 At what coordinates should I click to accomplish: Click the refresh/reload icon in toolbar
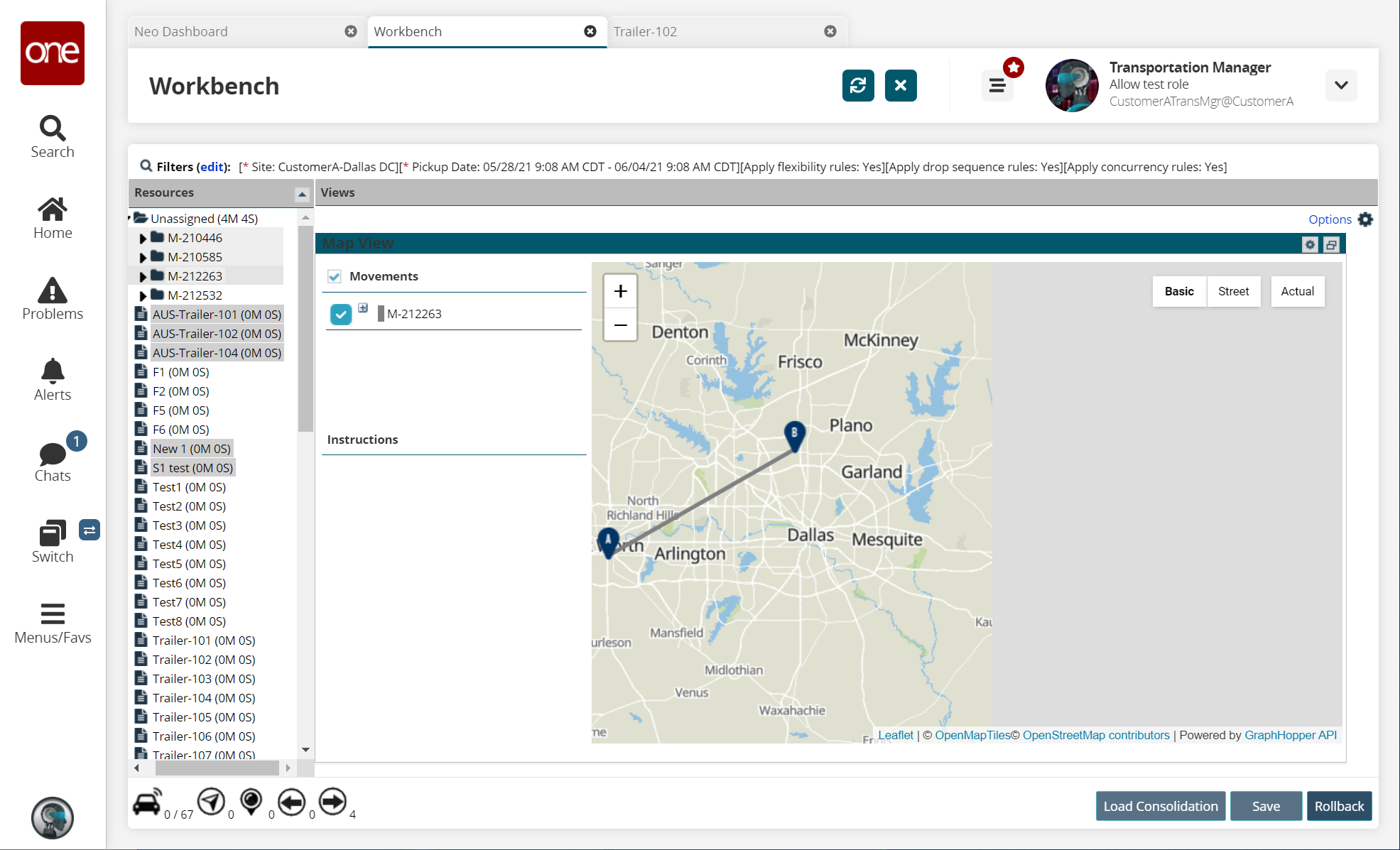coord(858,85)
